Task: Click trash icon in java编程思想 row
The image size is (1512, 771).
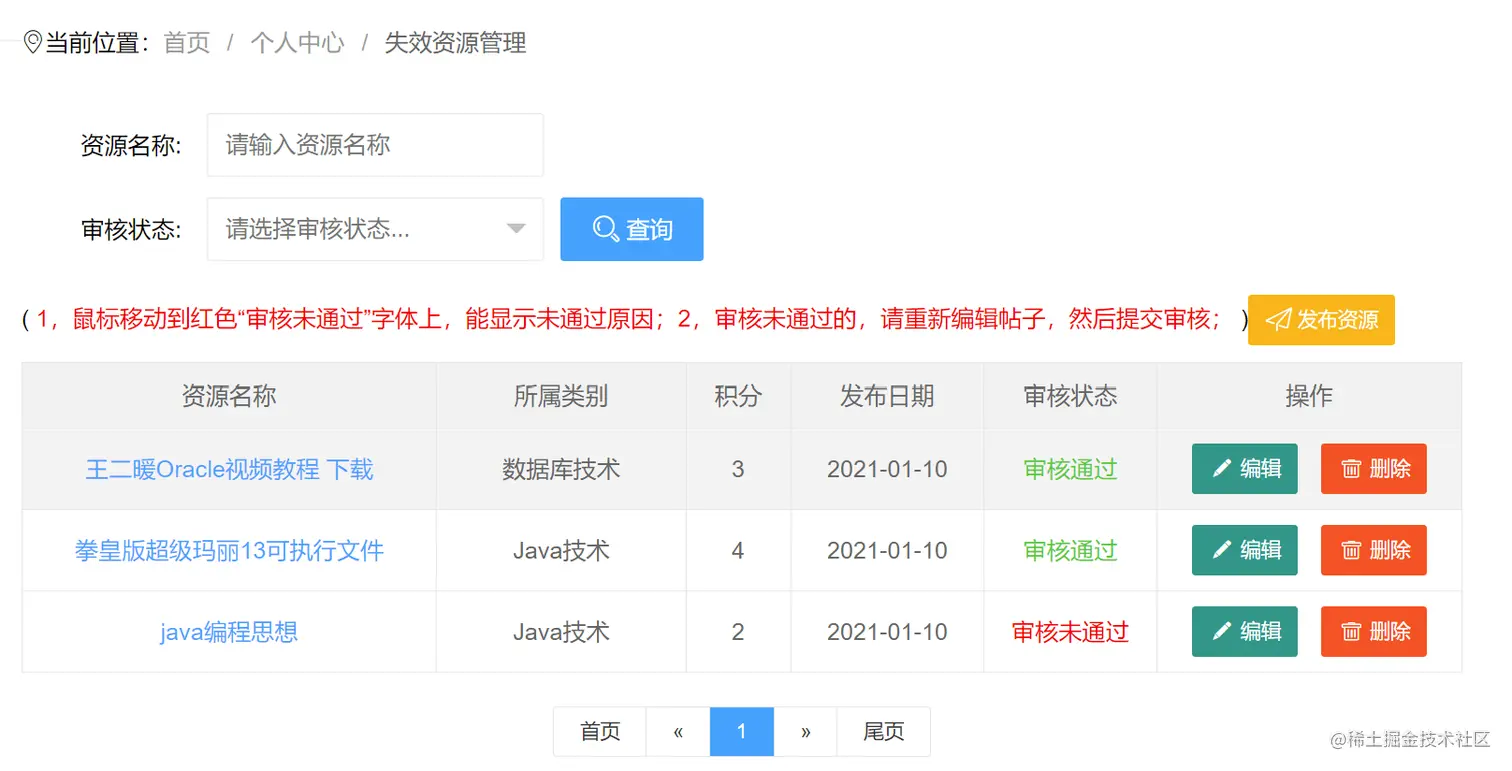Action: coord(1351,631)
